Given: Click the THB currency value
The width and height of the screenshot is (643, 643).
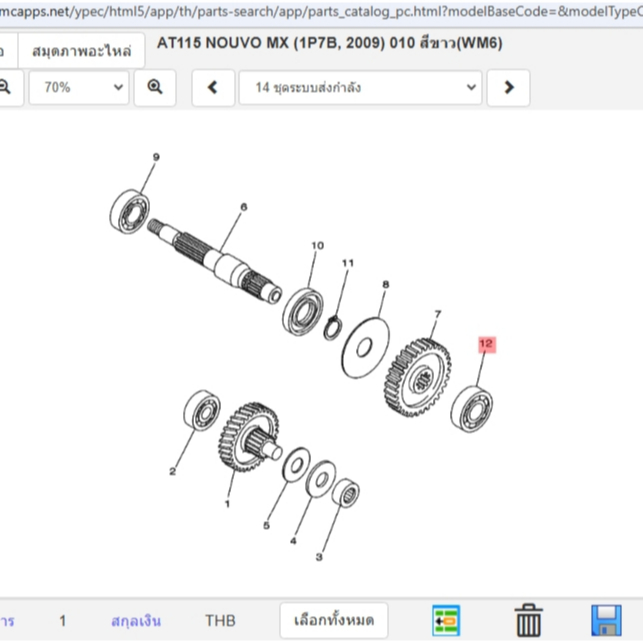Looking at the screenshot, I should pos(220,620).
